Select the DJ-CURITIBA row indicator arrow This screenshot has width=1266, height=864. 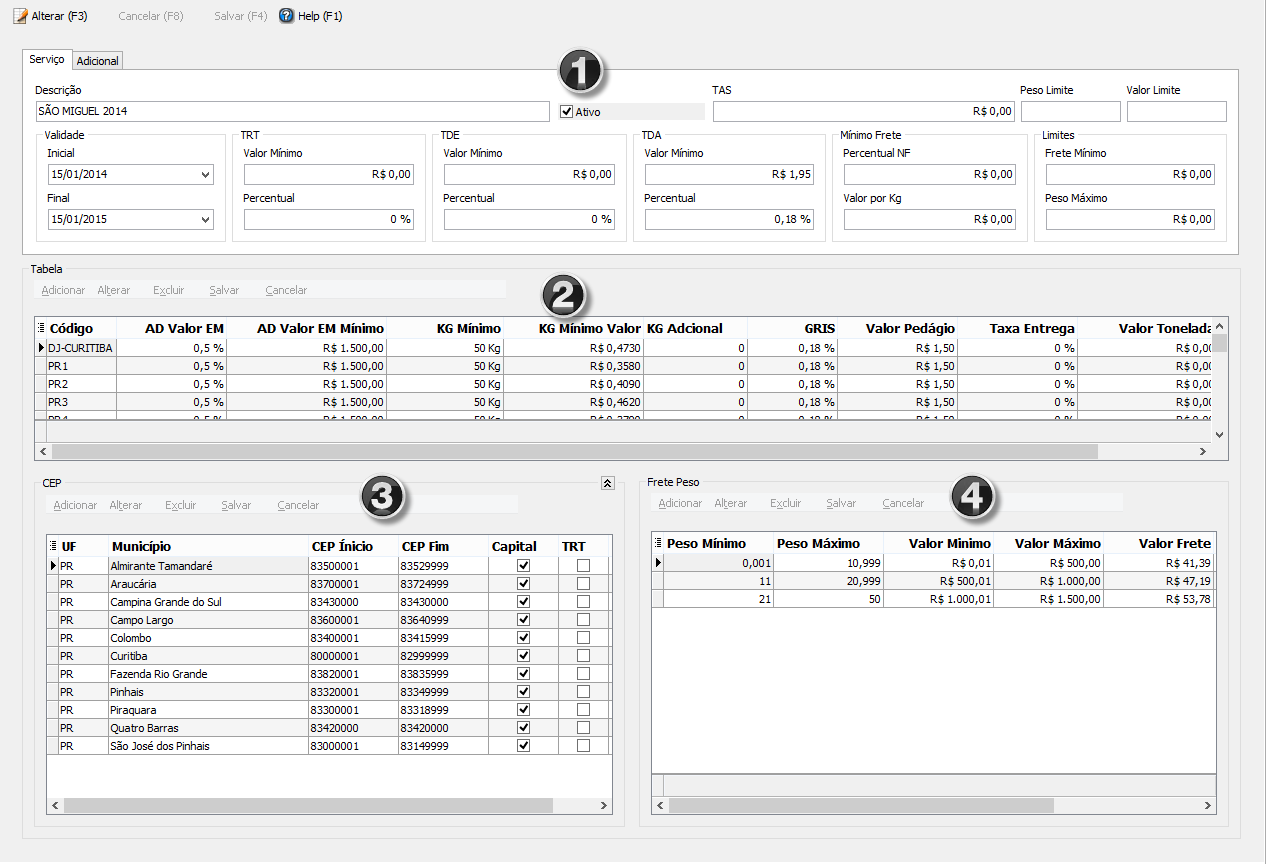pyautogui.click(x=41, y=347)
